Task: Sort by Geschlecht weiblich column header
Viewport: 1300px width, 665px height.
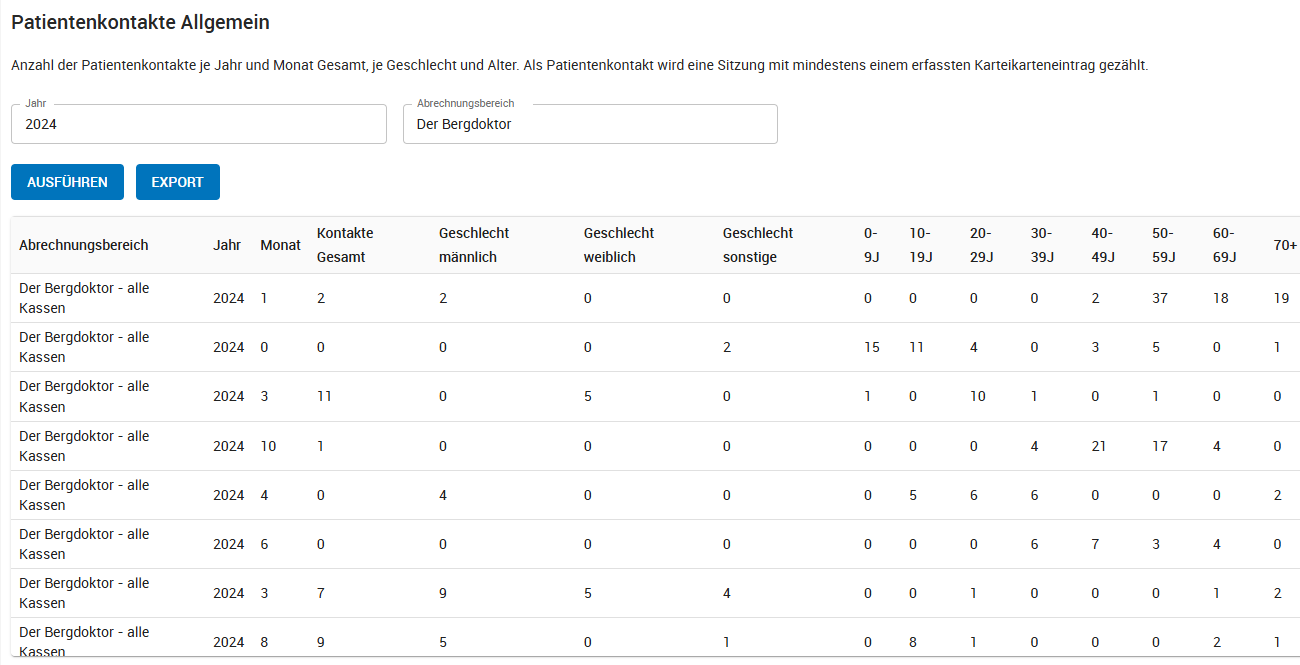Action: [619, 245]
